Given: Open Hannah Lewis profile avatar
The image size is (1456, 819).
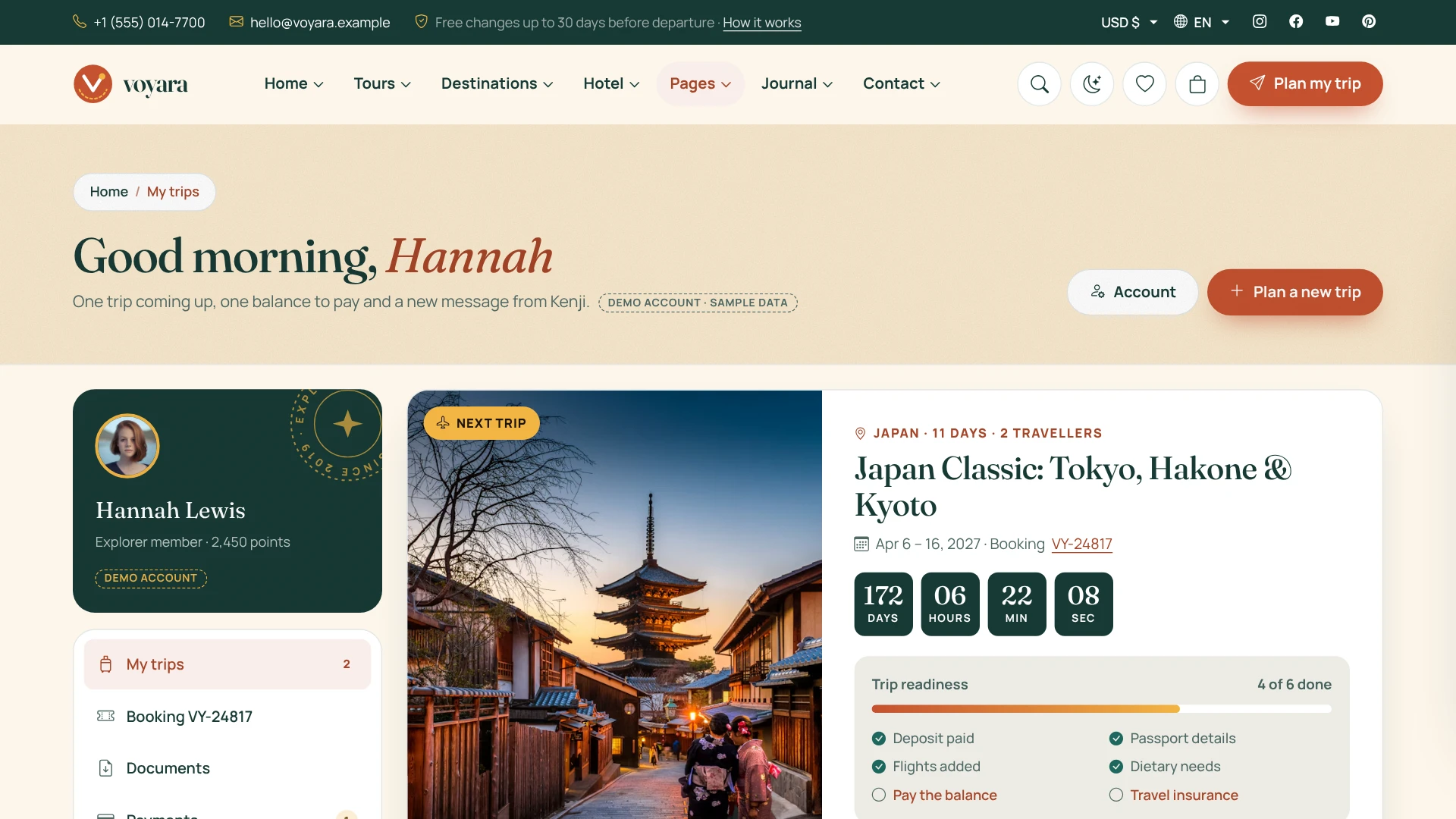Looking at the screenshot, I should [127, 446].
